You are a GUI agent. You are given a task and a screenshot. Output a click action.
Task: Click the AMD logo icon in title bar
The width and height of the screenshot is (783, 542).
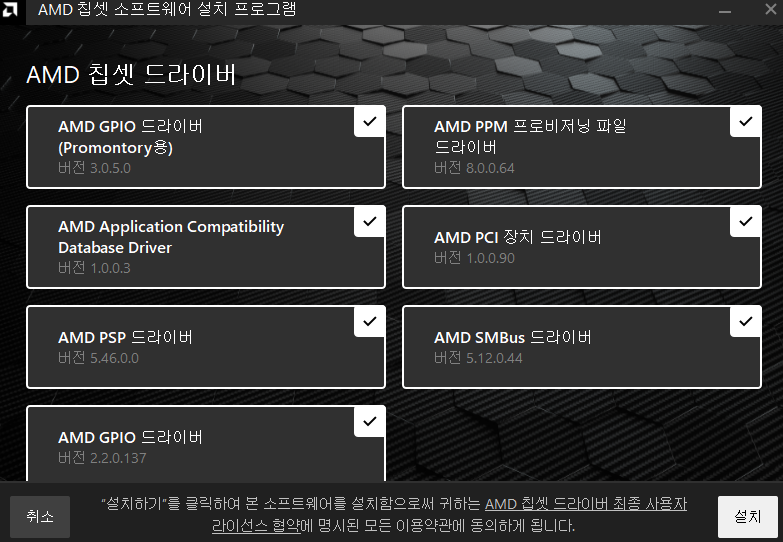[9, 9]
